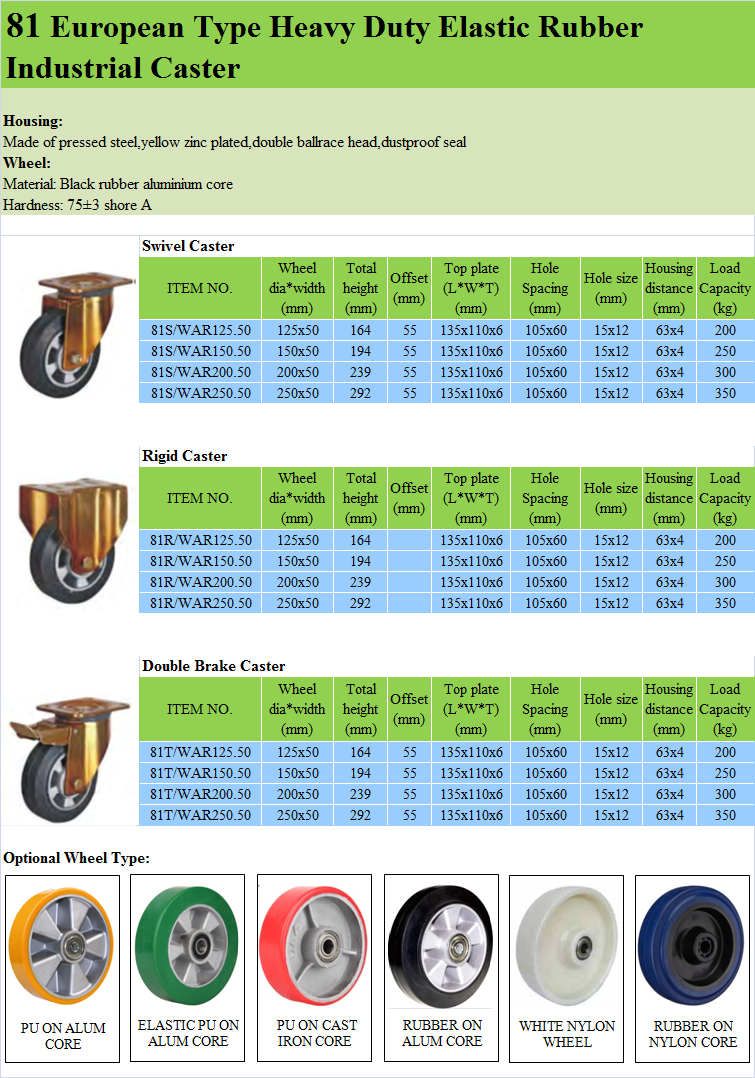Click the Swivel table 'ITEM NO.' header
Viewport: 755px width, 1078px height.
pyautogui.click(x=200, y=288)
